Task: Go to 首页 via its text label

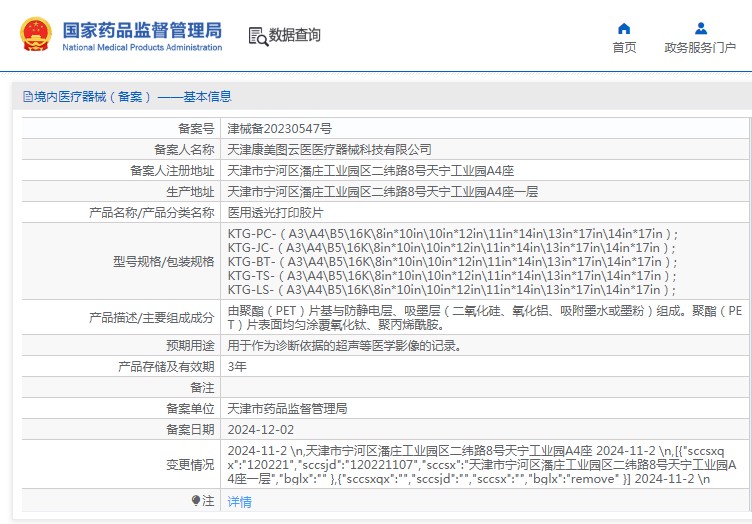Action: point(624,48)
